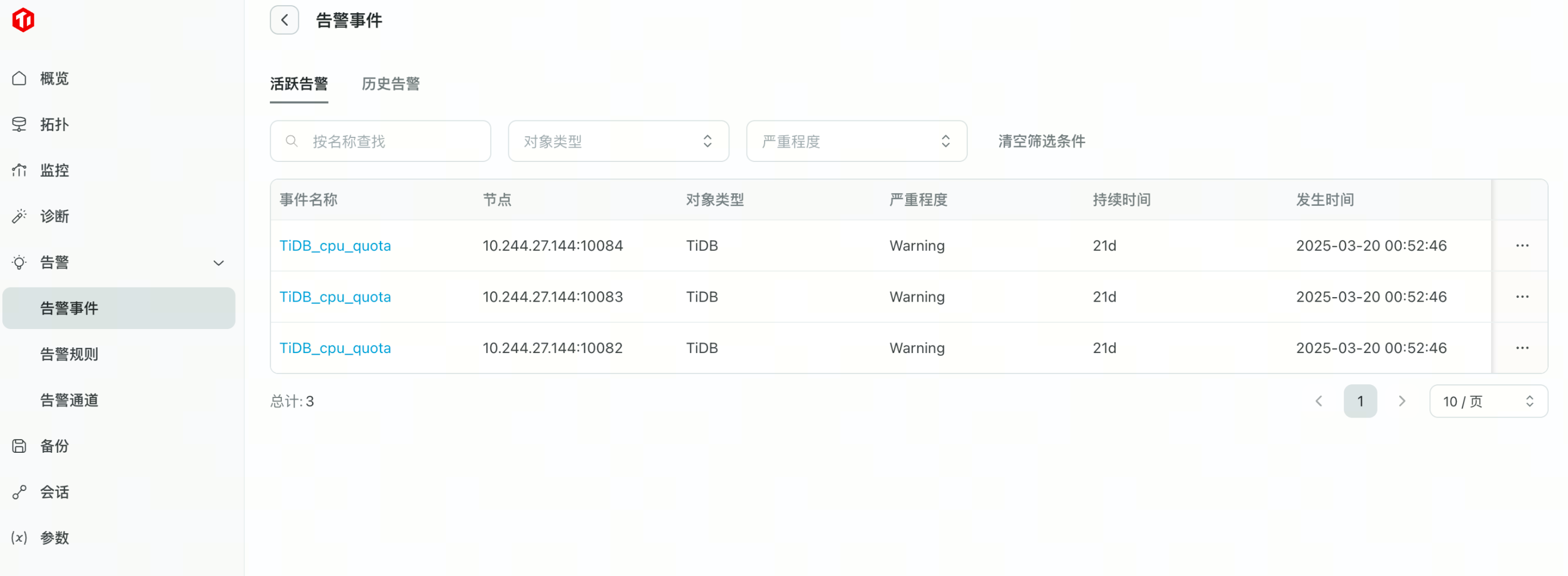
Task: Click 21d duration in 10083 row
Action: point(1104,297)
